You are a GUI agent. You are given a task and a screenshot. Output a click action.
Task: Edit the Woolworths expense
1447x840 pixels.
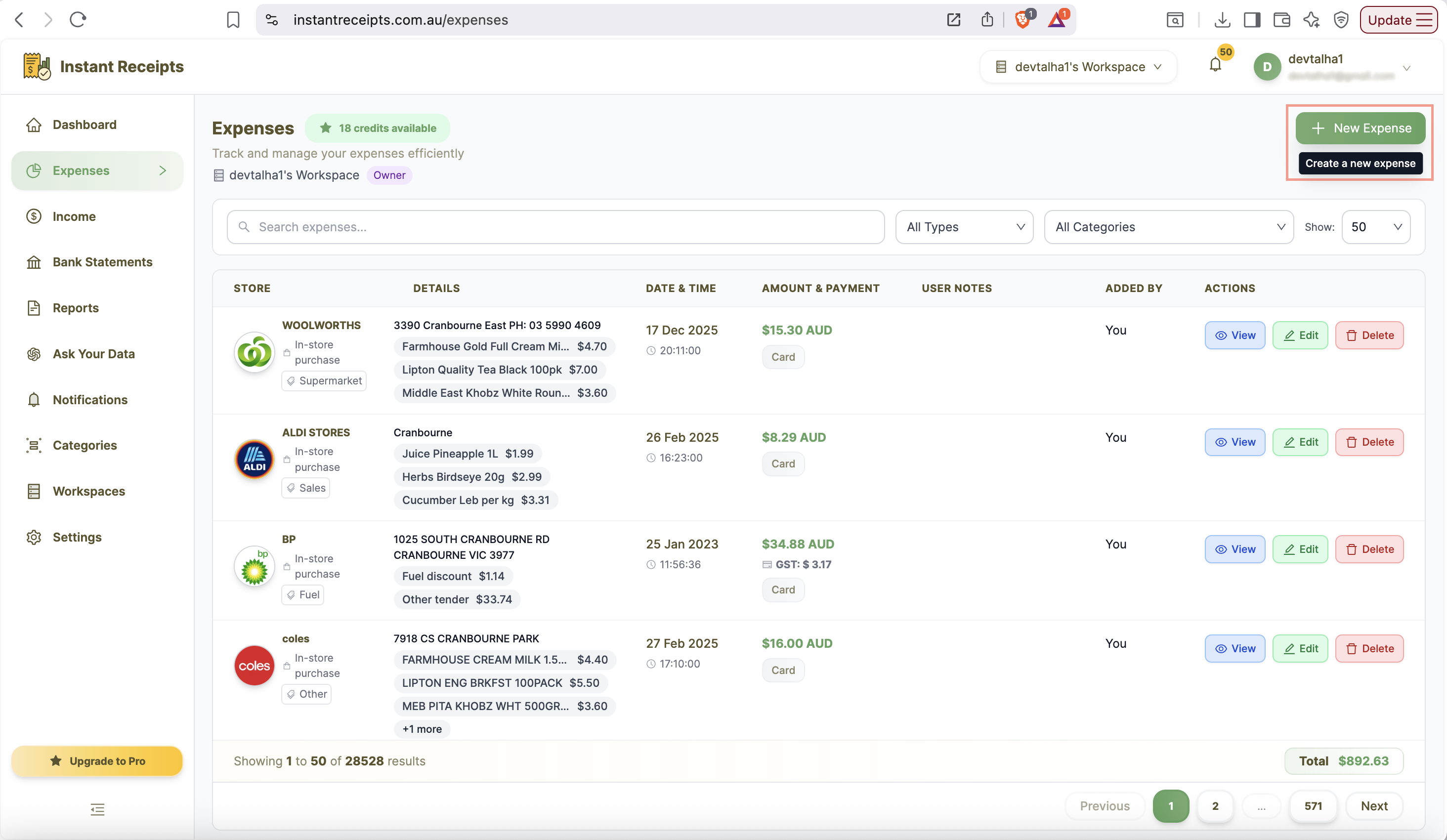pos(1300,336)
